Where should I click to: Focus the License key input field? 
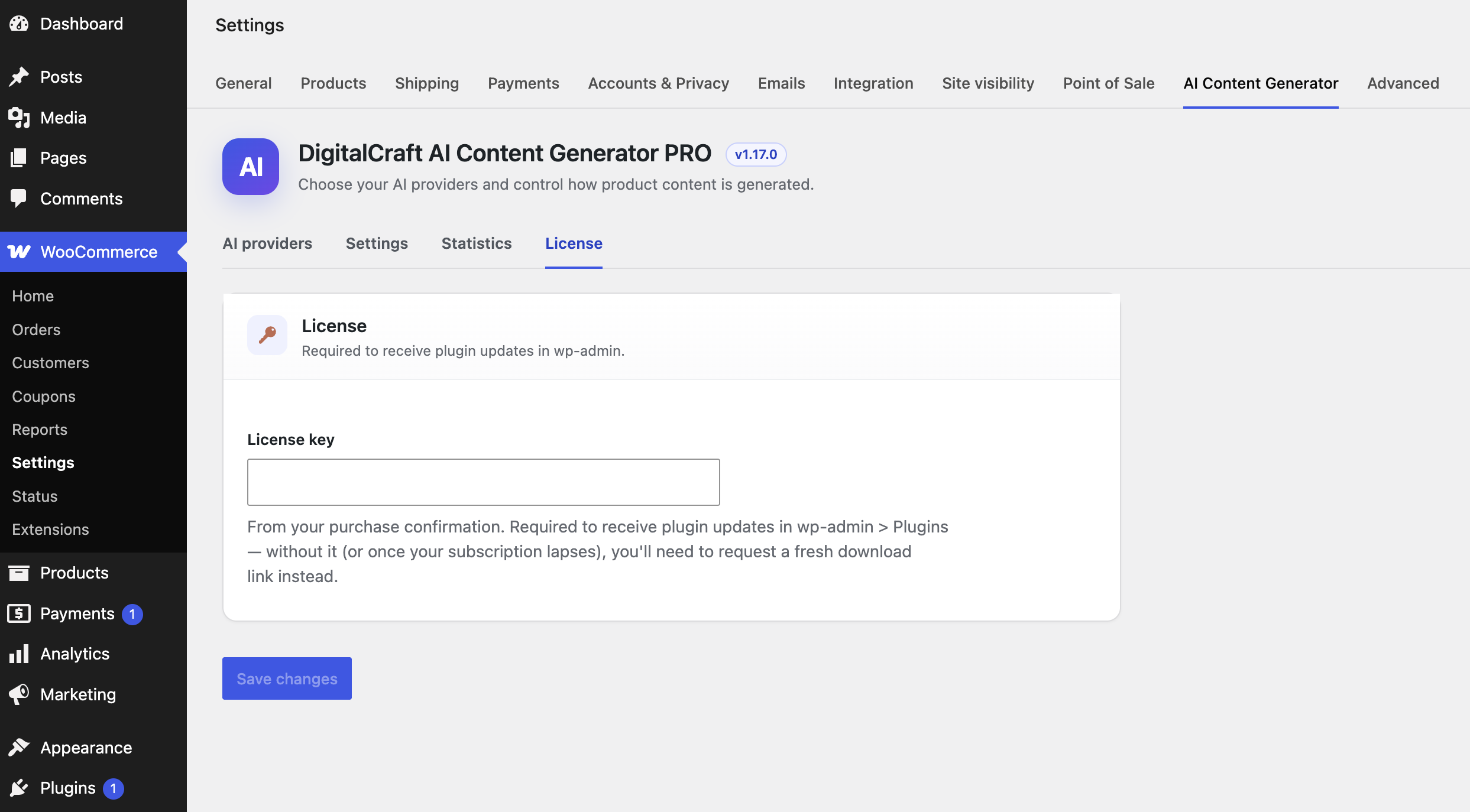point(483,482)
